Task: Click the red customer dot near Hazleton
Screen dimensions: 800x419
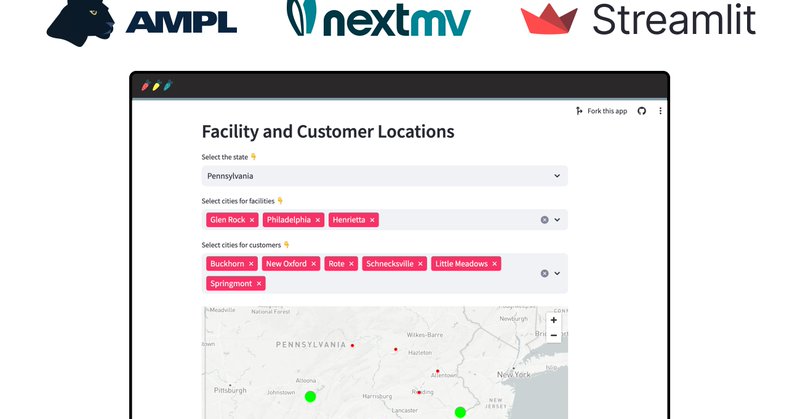Action: click(395, 350)
